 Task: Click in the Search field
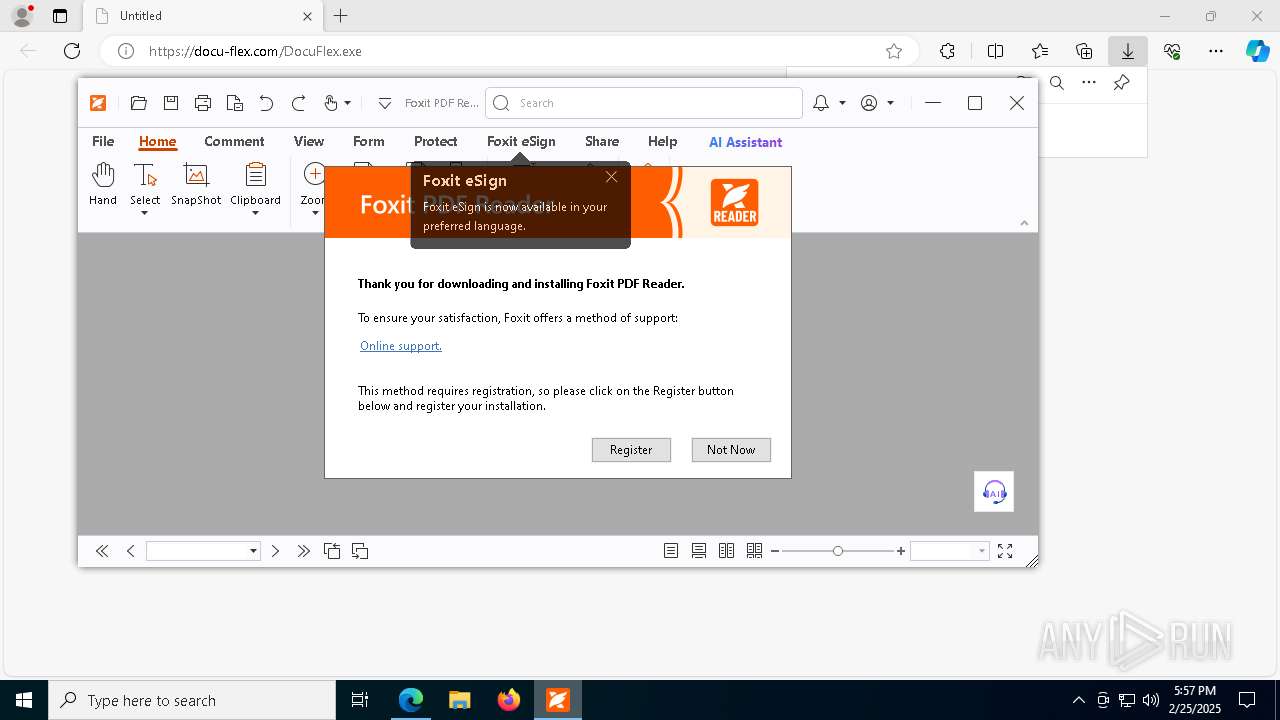click(x=644, y=103)
